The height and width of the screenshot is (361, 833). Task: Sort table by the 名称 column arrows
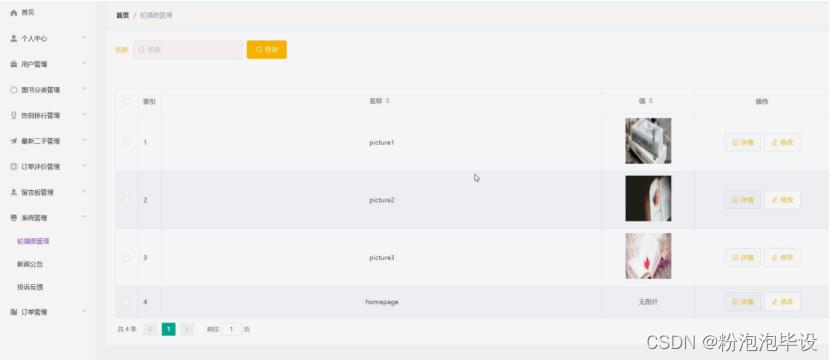click(388, 101)
